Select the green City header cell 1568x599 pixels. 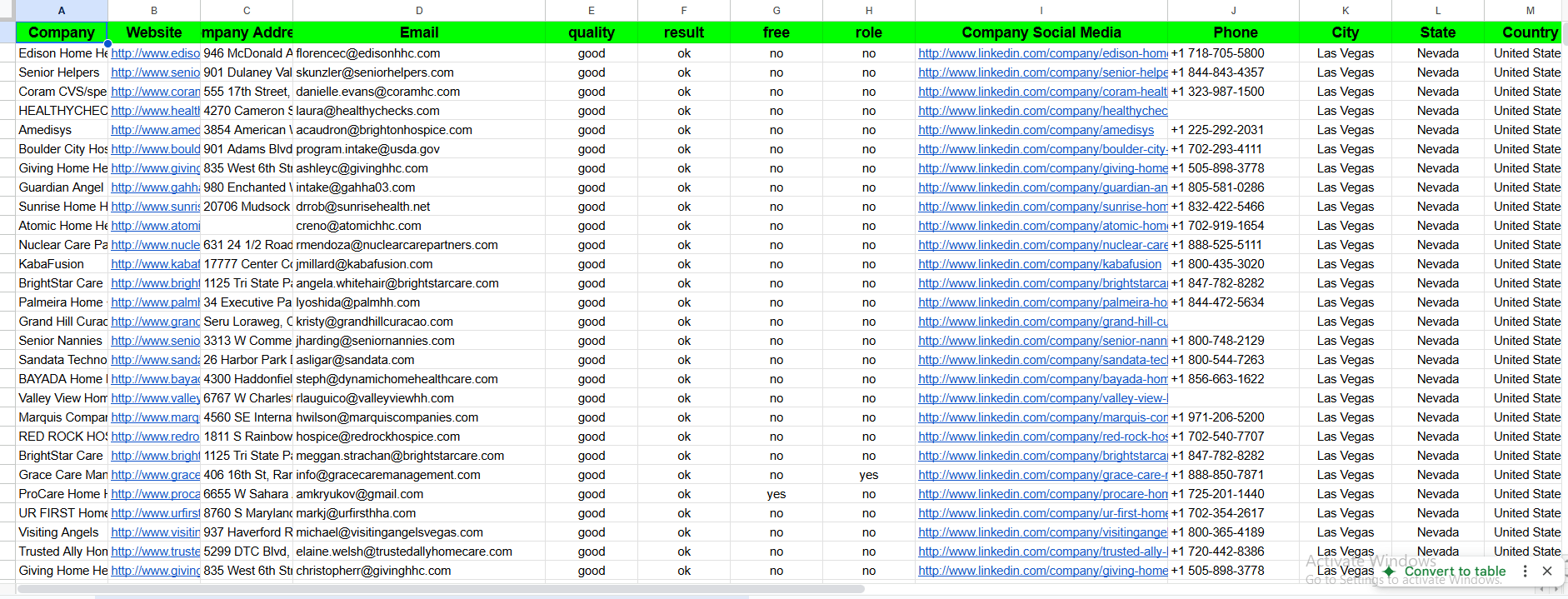[1346, 32]
